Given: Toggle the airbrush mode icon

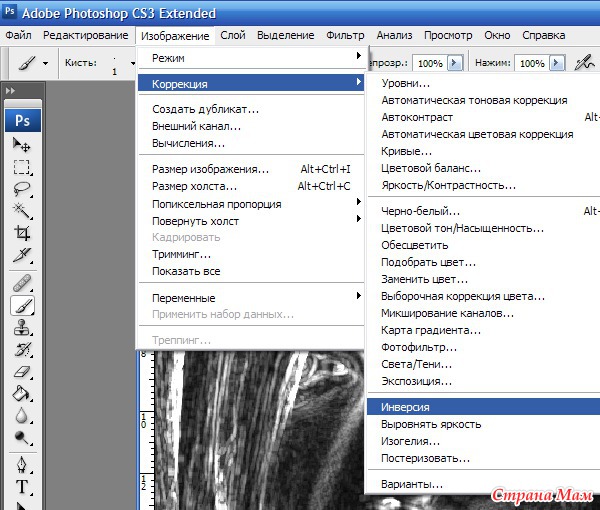Looking at the screenshot, I should [x=584, y=62].
